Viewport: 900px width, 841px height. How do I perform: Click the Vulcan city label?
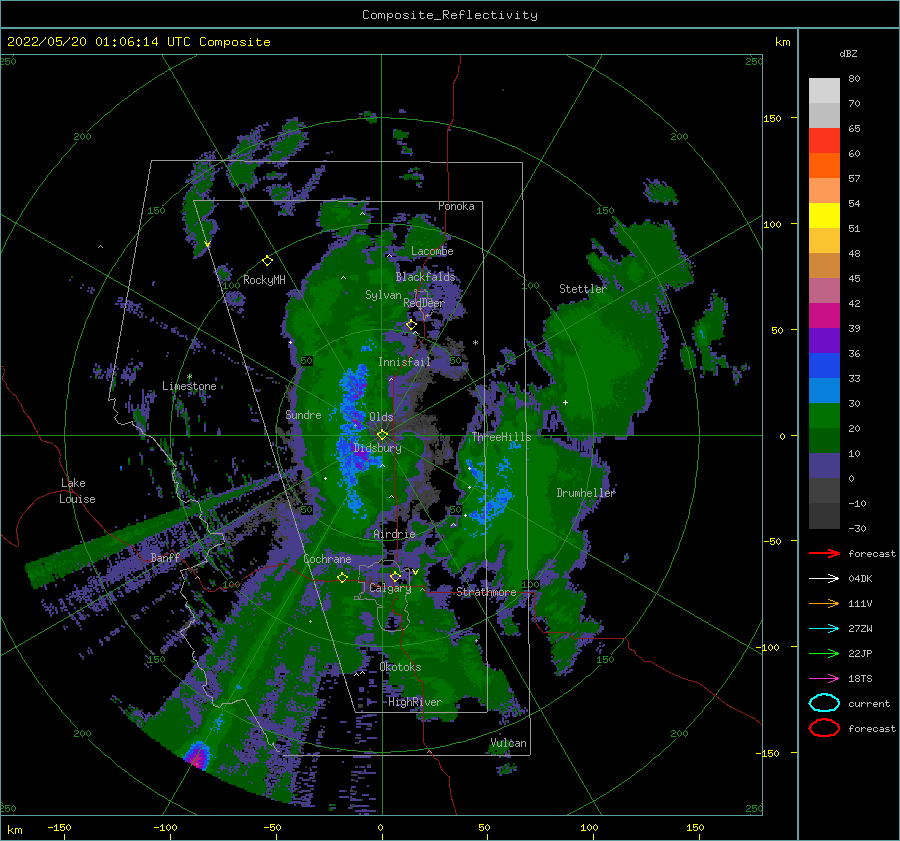(x=509, y=743)
